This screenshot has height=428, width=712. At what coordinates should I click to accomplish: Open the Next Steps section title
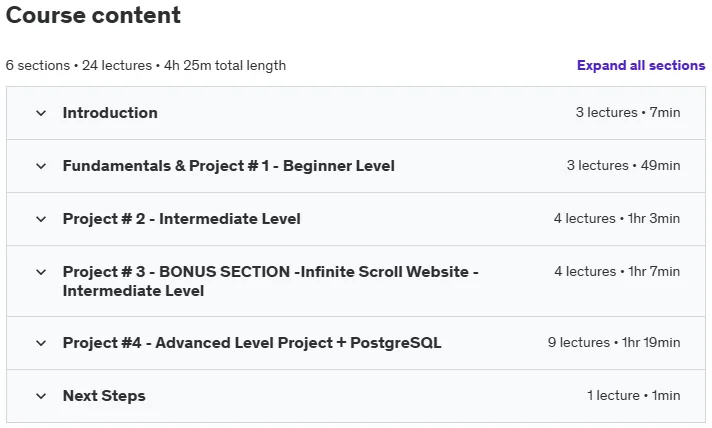coord(104,396)
